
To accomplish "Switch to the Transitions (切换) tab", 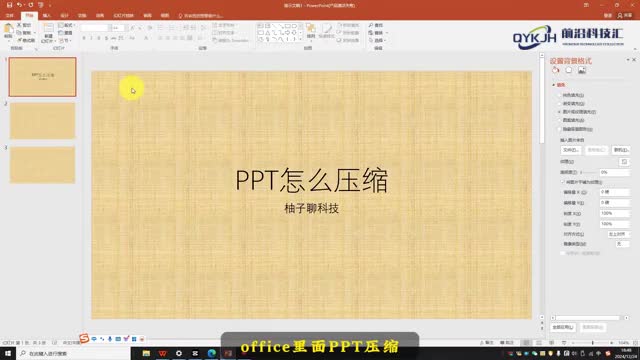I will (82, 16).
